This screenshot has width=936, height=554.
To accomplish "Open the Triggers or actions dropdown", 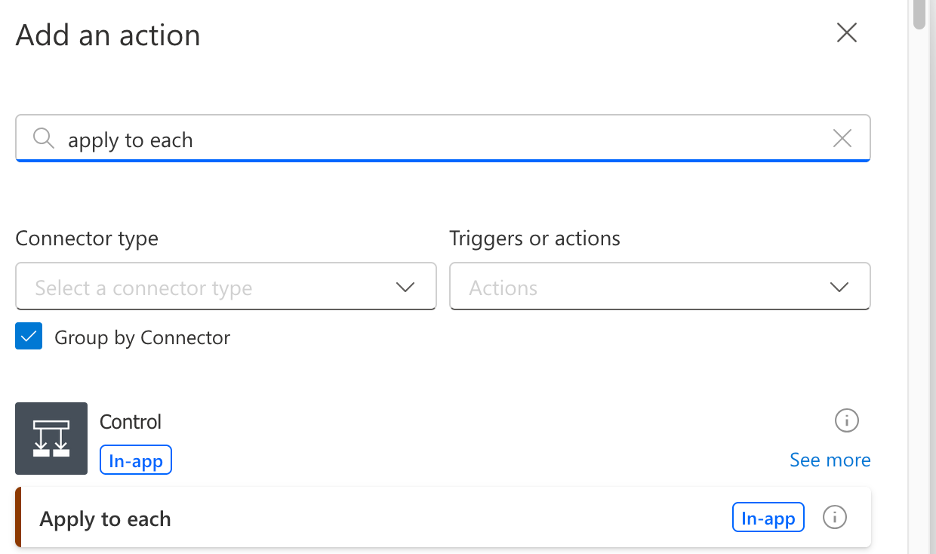I will click(x=660, y=287).
